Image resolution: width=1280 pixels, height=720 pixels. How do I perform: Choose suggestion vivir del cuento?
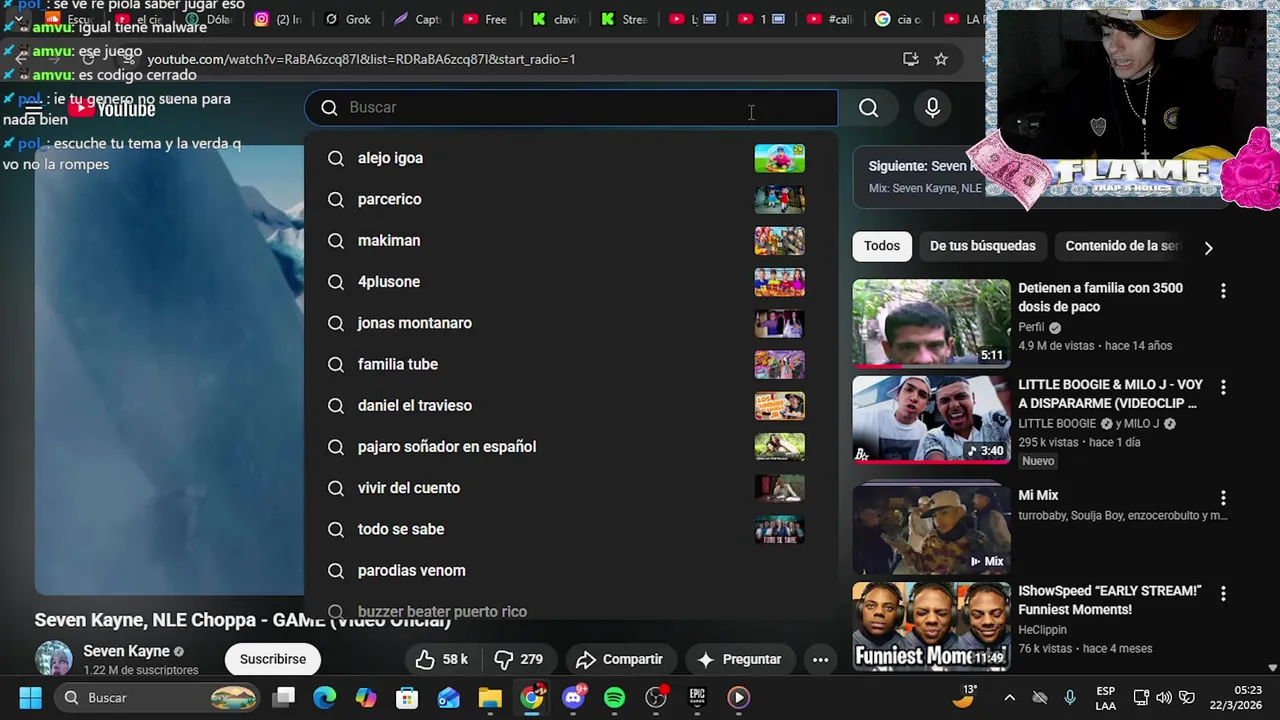(570, 488)
